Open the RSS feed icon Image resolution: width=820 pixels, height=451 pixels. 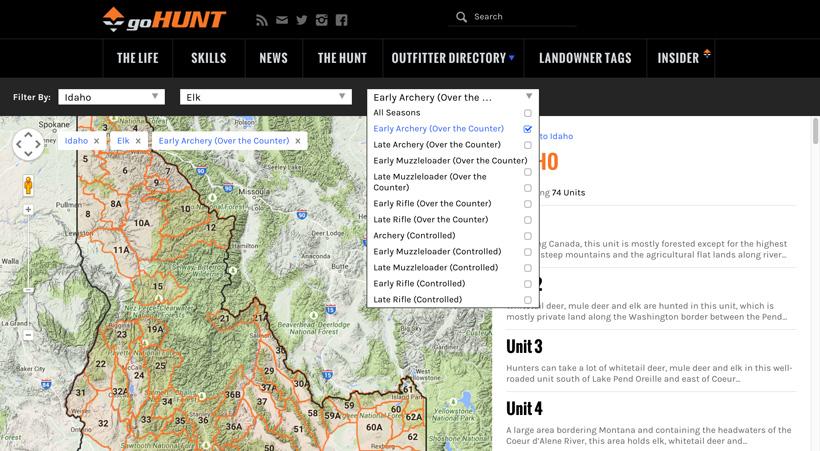pos(261,20)
